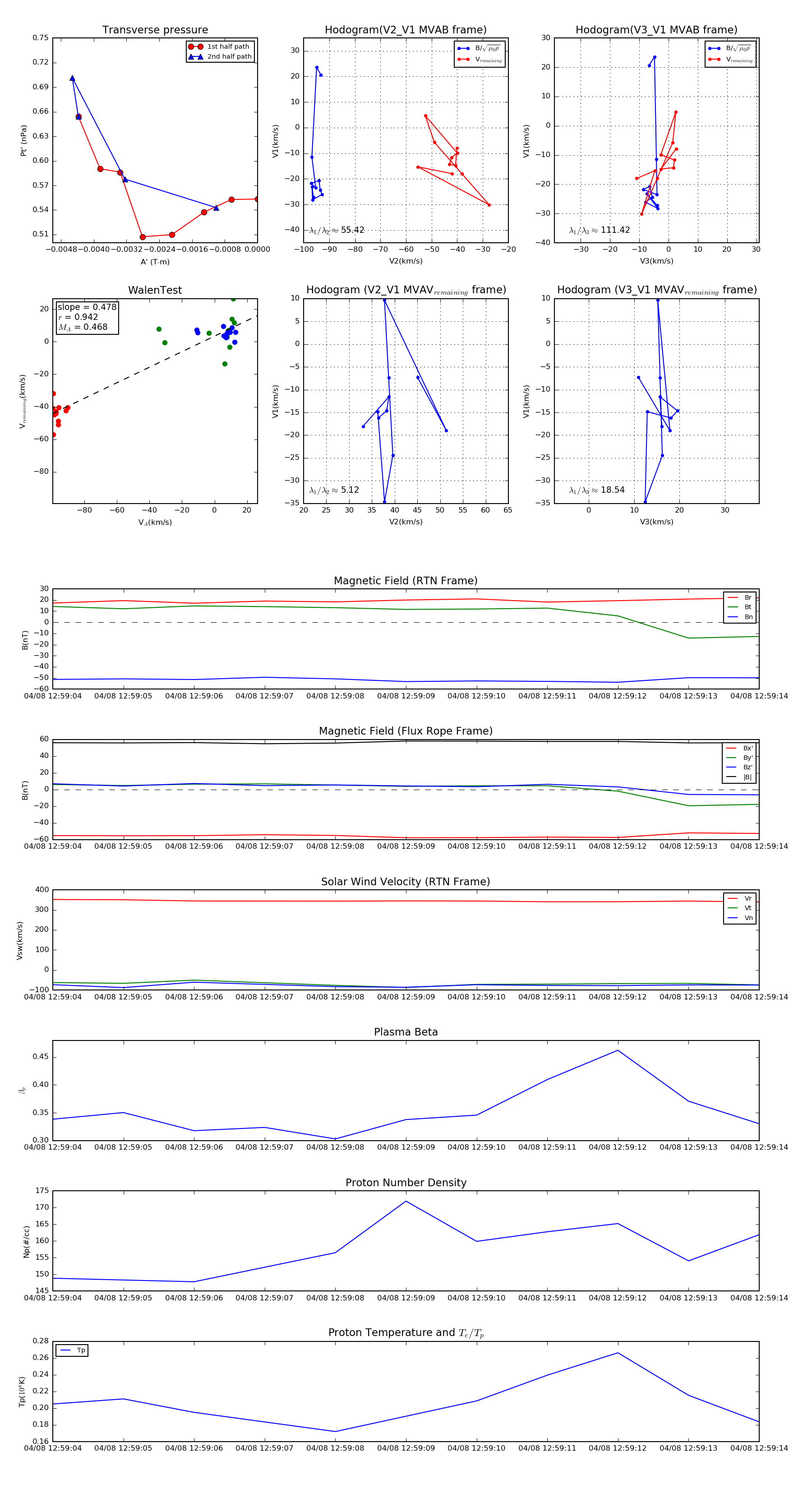Viewport: 812px width, 1489px height.
Task: Click the 'WalenTest' plot title
Action: 155,290
